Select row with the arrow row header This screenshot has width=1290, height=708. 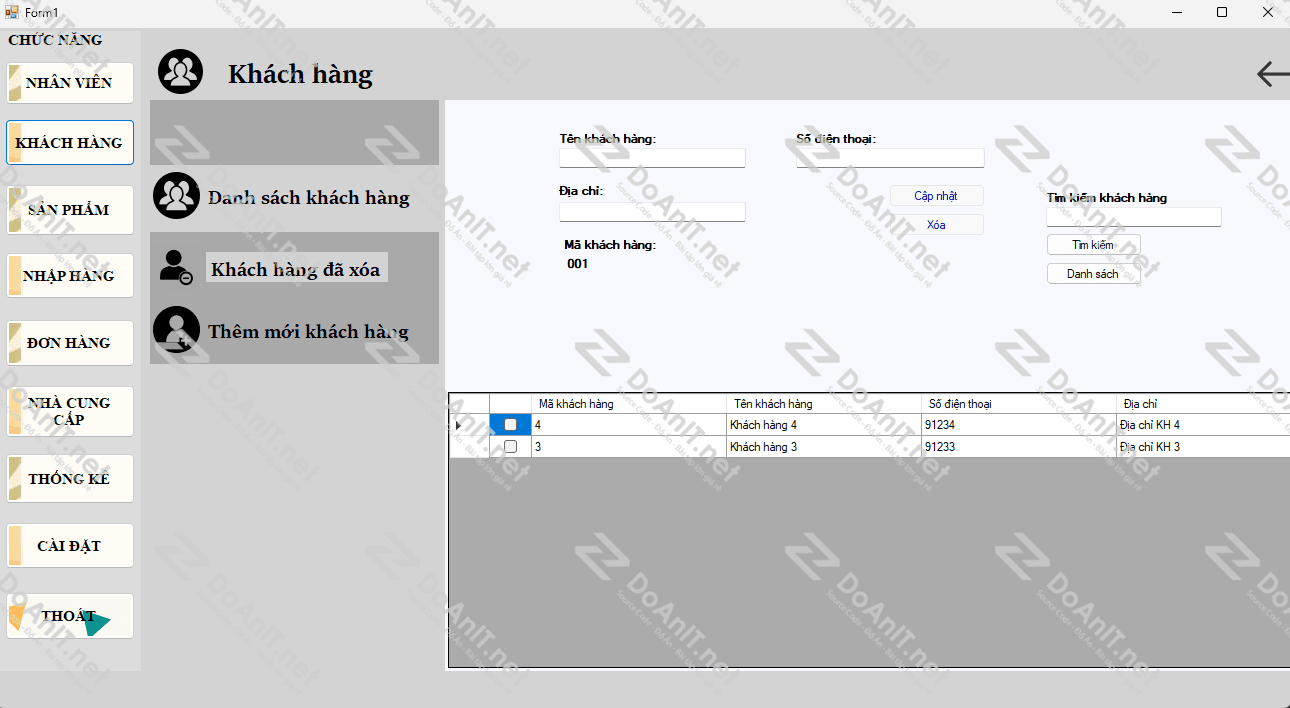(459, 425)
